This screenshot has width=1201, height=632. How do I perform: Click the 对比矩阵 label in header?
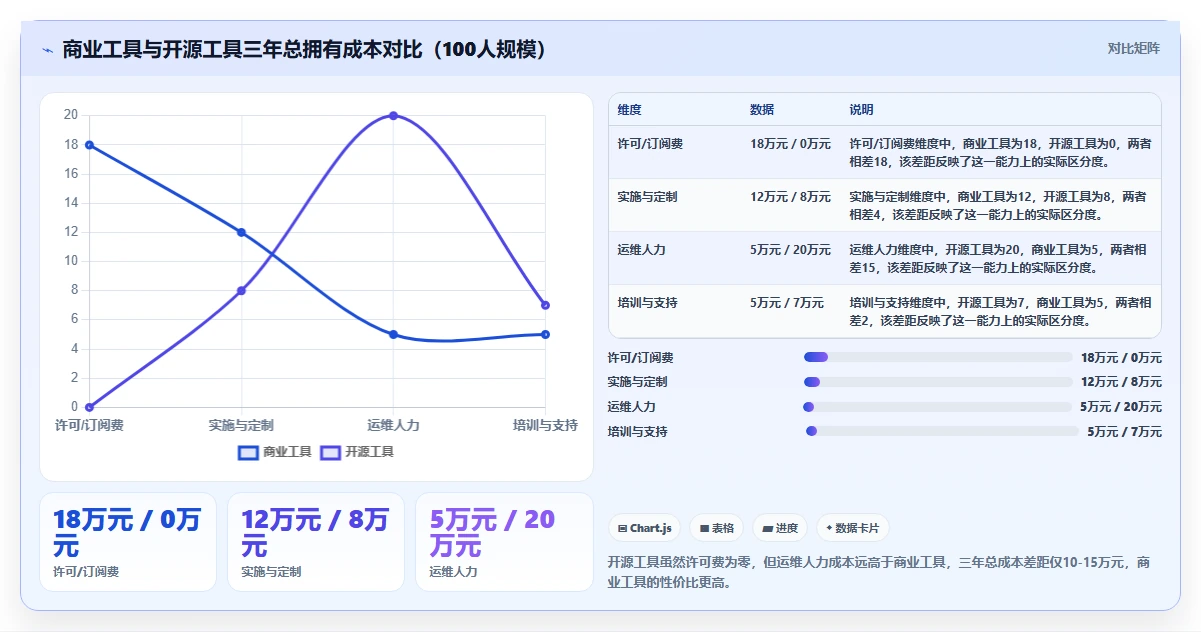[1134, 48]
